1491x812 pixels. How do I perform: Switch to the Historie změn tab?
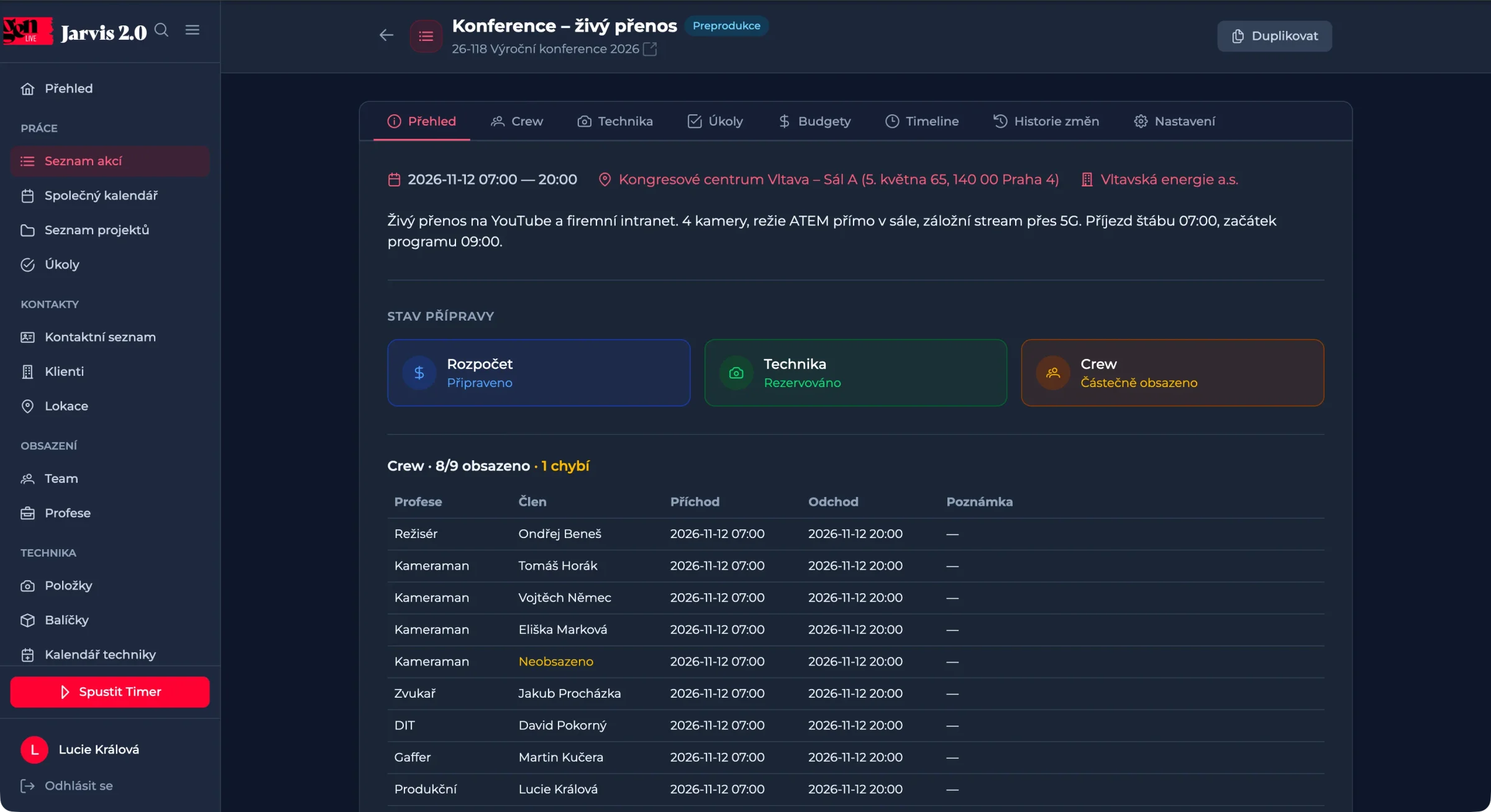(x=1046, y=121)
